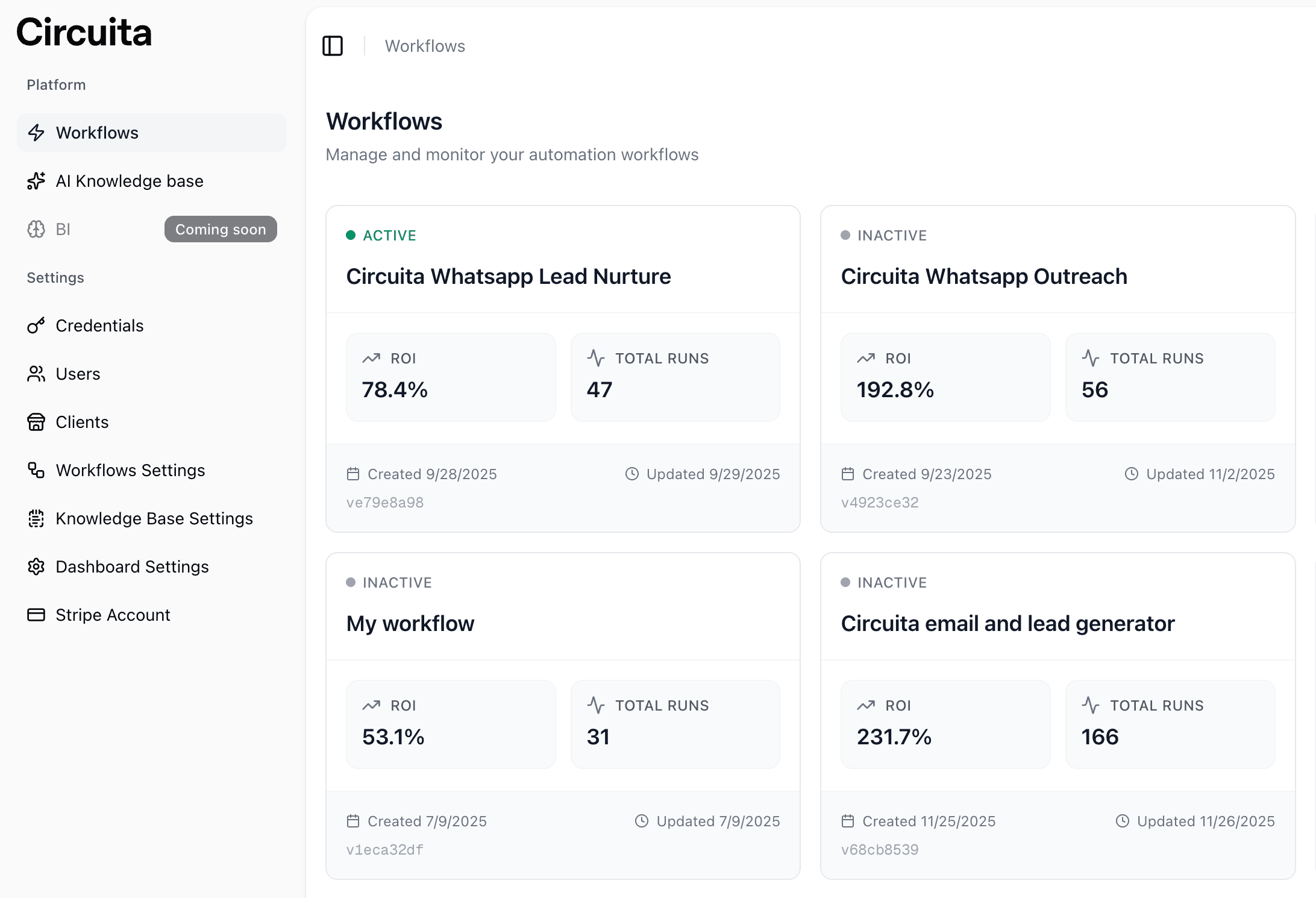
Task: Click the ROI trend icon on Lead Nurture card
Action: [x=372, y=358]
